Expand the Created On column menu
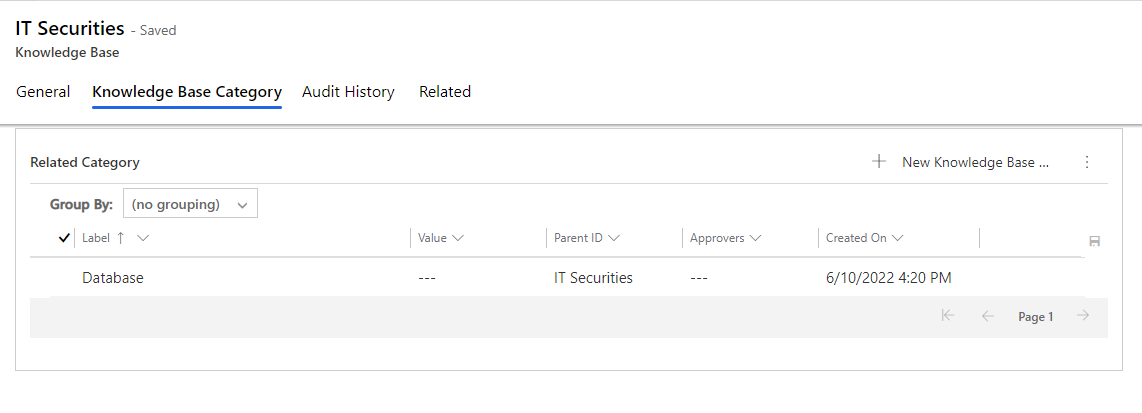This screenshot has width=1142, height=413. coord(897,238)
